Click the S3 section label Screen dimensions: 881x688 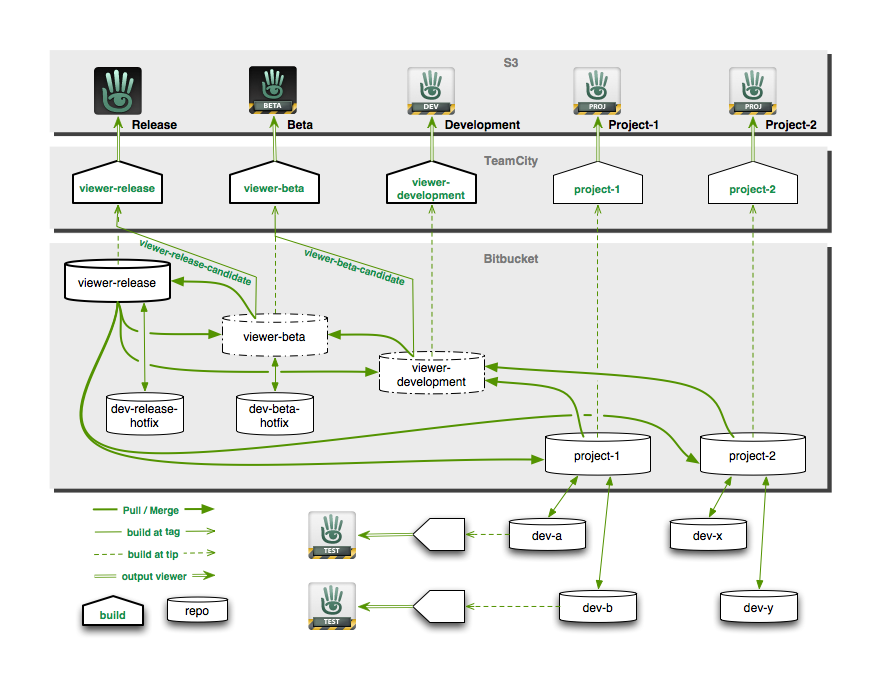tap(511, 62)
